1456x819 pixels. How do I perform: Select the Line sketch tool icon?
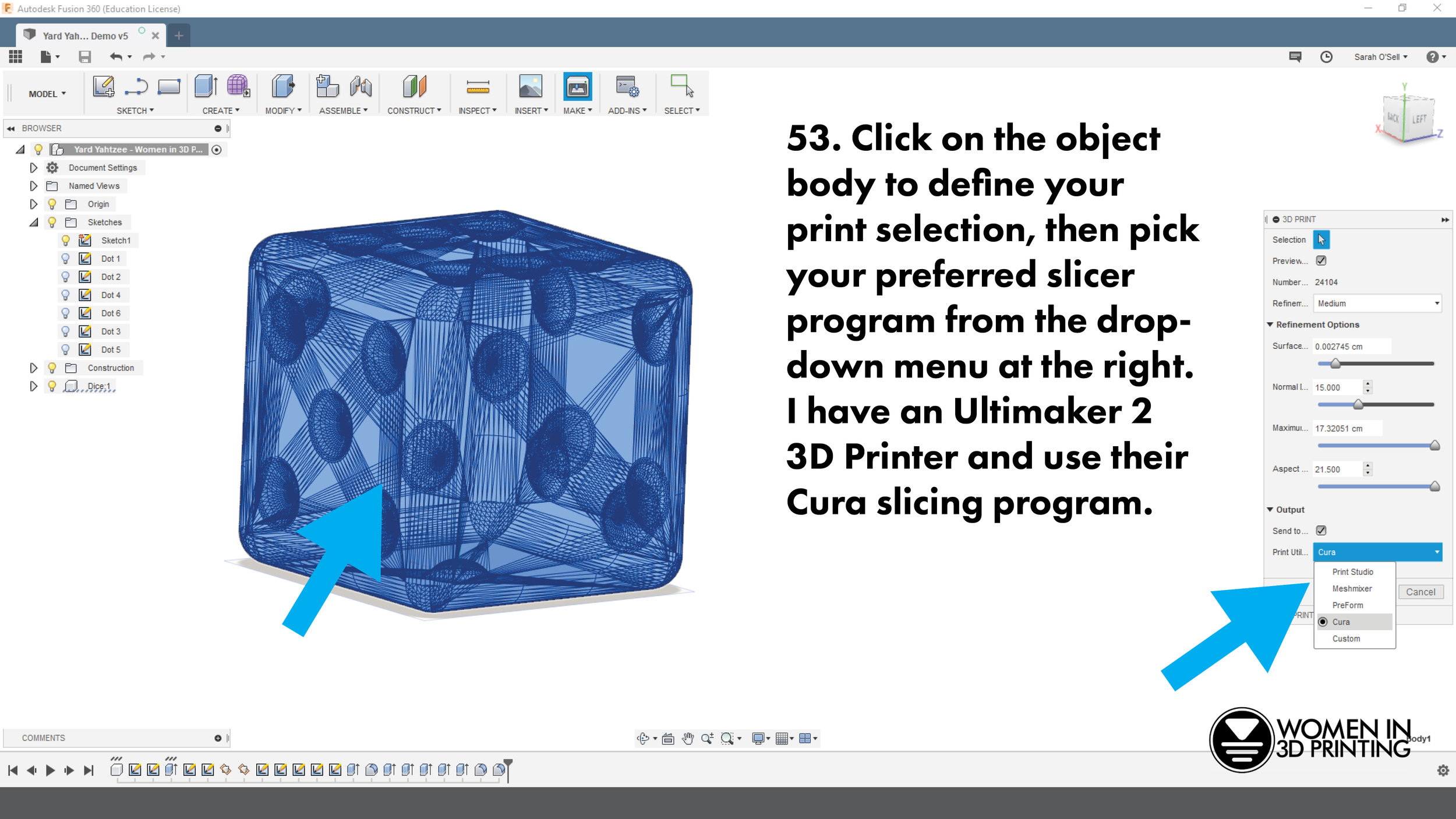pos(136,87)
